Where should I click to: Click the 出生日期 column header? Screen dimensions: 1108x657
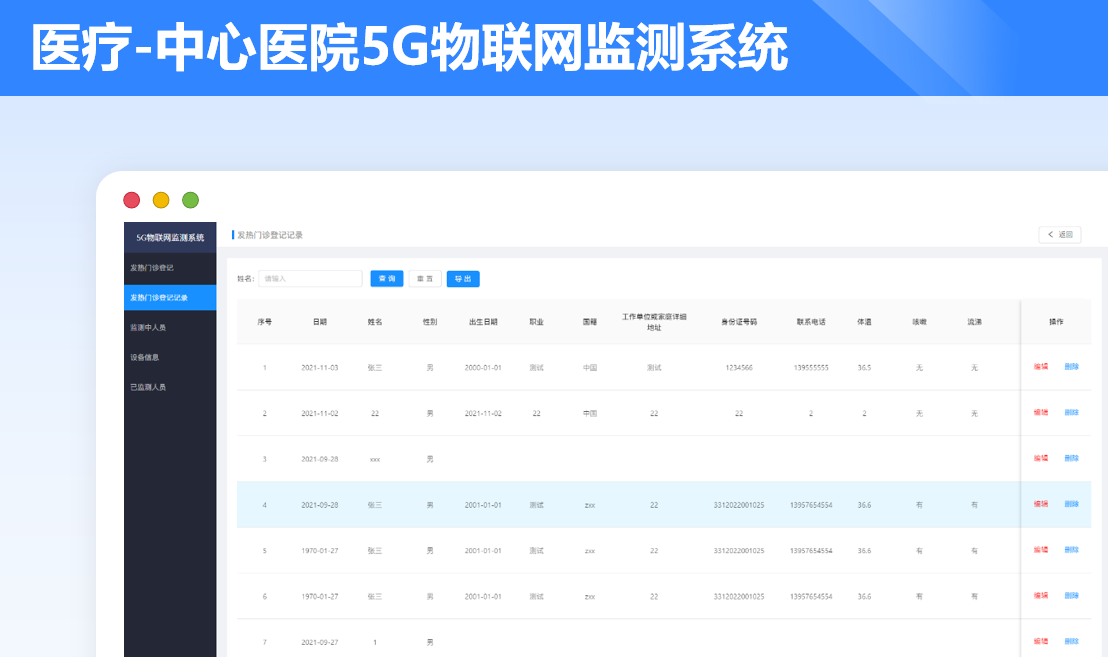(x=483, y=321)
